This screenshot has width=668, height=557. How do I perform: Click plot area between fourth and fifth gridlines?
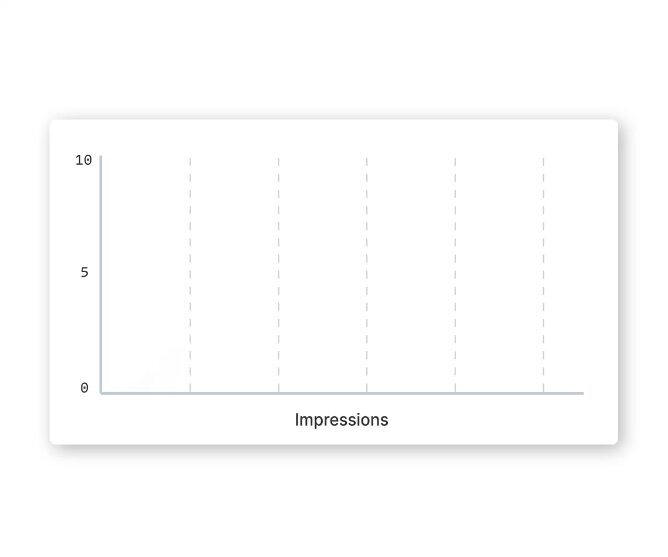pyautogui.click(x=499, y=274)
